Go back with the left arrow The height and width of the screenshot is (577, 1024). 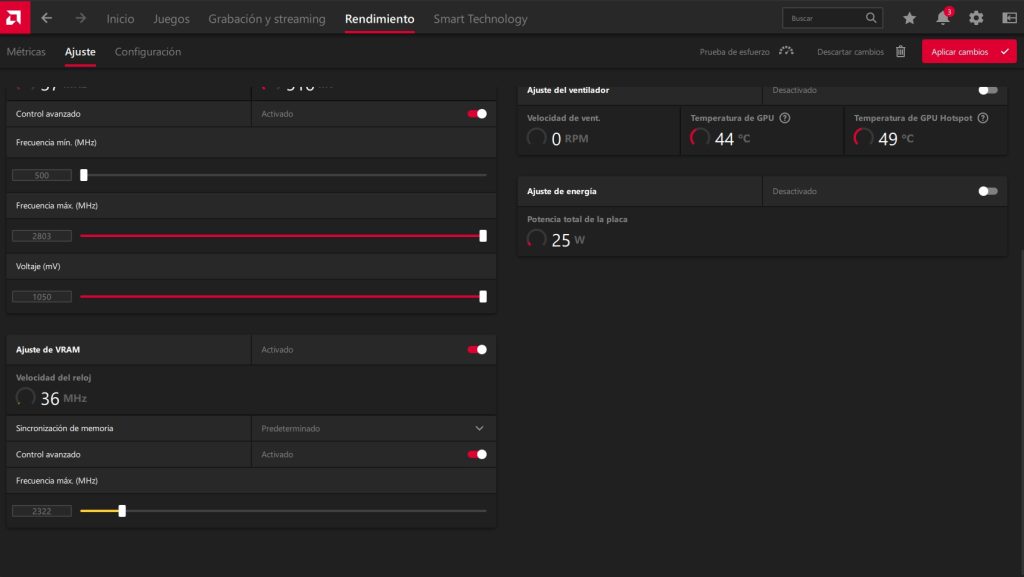pyautogui.click(x=46, y=18)
